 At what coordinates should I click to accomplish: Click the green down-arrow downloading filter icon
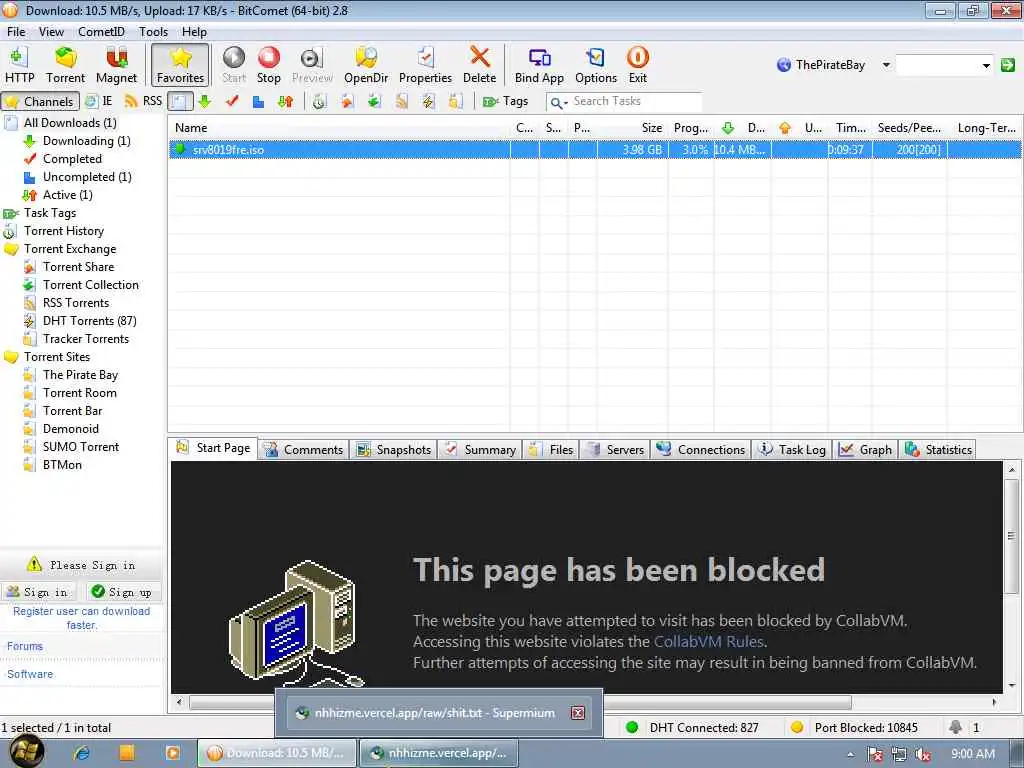pos(205,101)
